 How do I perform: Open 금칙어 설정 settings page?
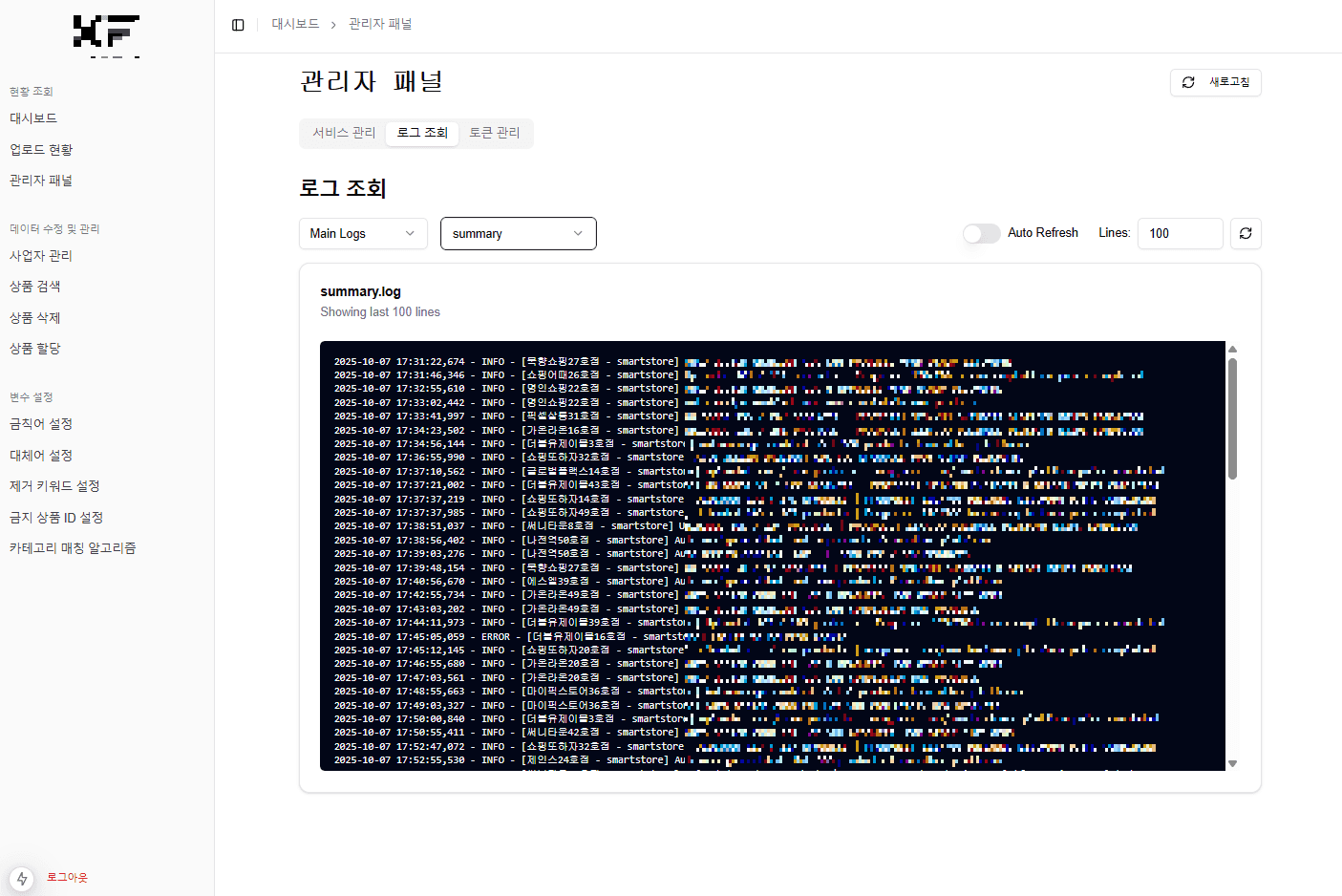coord(38,424)
